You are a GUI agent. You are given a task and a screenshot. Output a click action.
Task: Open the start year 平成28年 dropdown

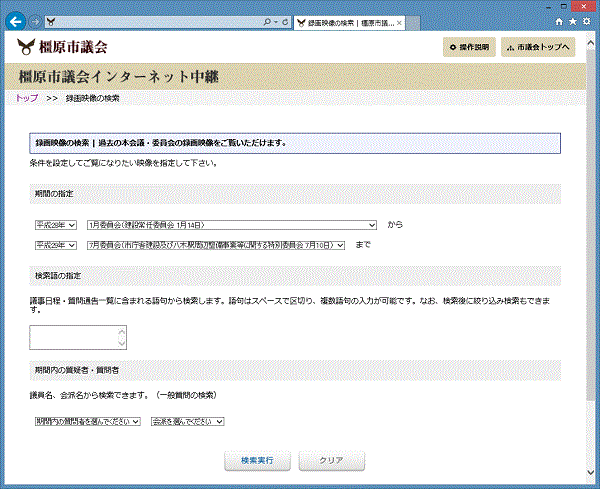(55, 225)
